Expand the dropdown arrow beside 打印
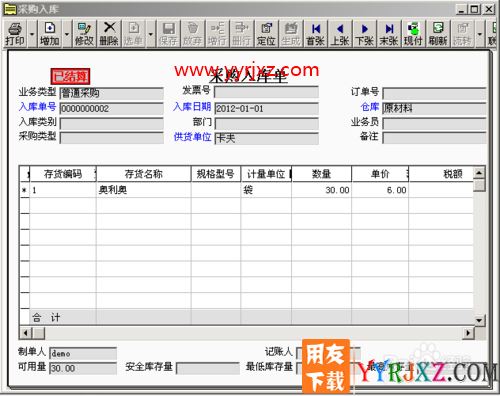This screenshot has height=396, width=500. pos(32,34)
